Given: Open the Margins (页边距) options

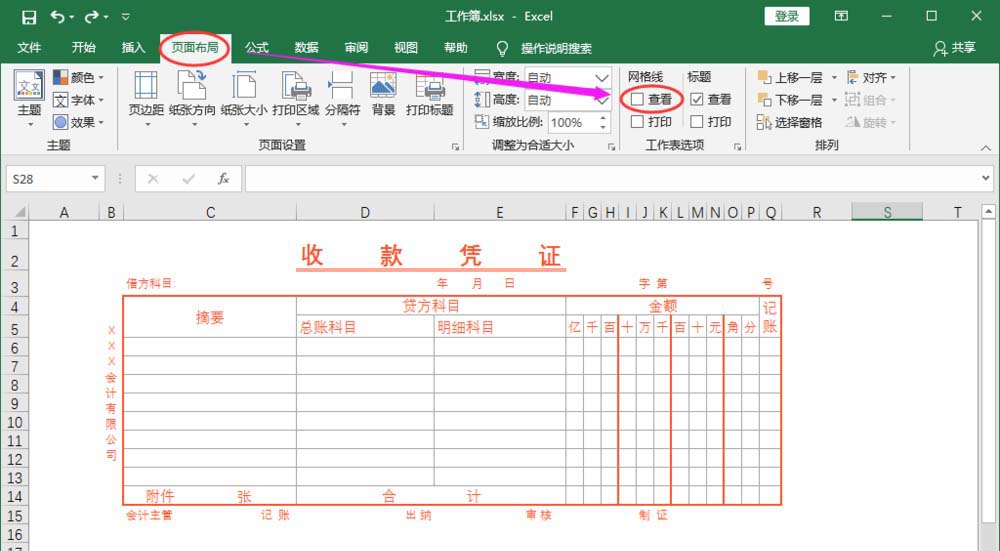Looking at the screenshot, I should (146, 98).
